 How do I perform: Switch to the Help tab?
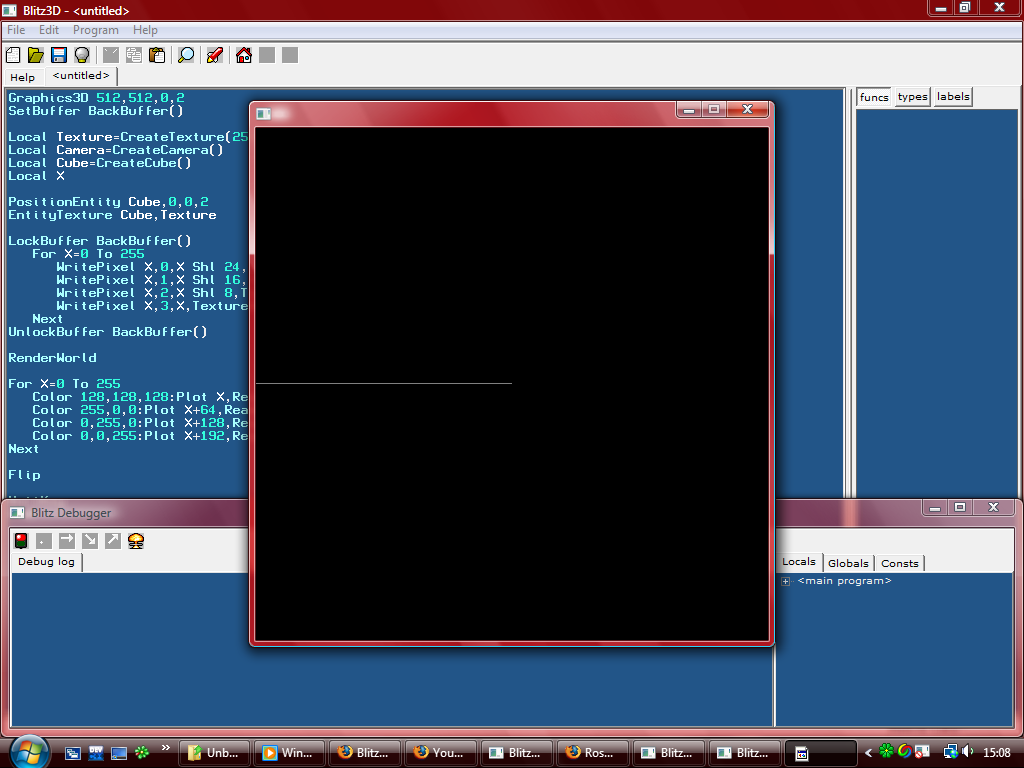22,77
